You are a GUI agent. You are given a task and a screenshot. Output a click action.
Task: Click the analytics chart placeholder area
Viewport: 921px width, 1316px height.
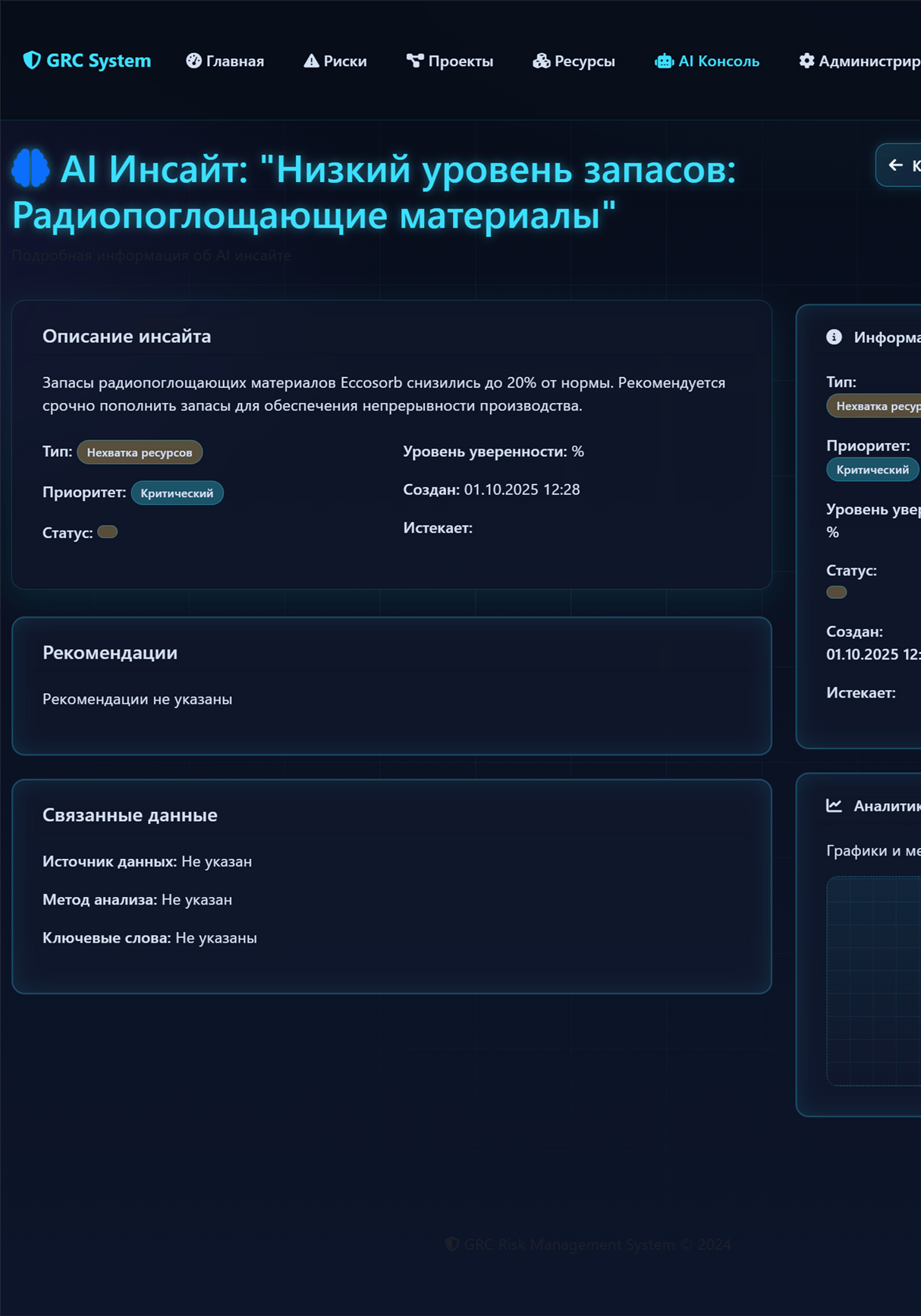pyautogui.click(x=874, y=981)
